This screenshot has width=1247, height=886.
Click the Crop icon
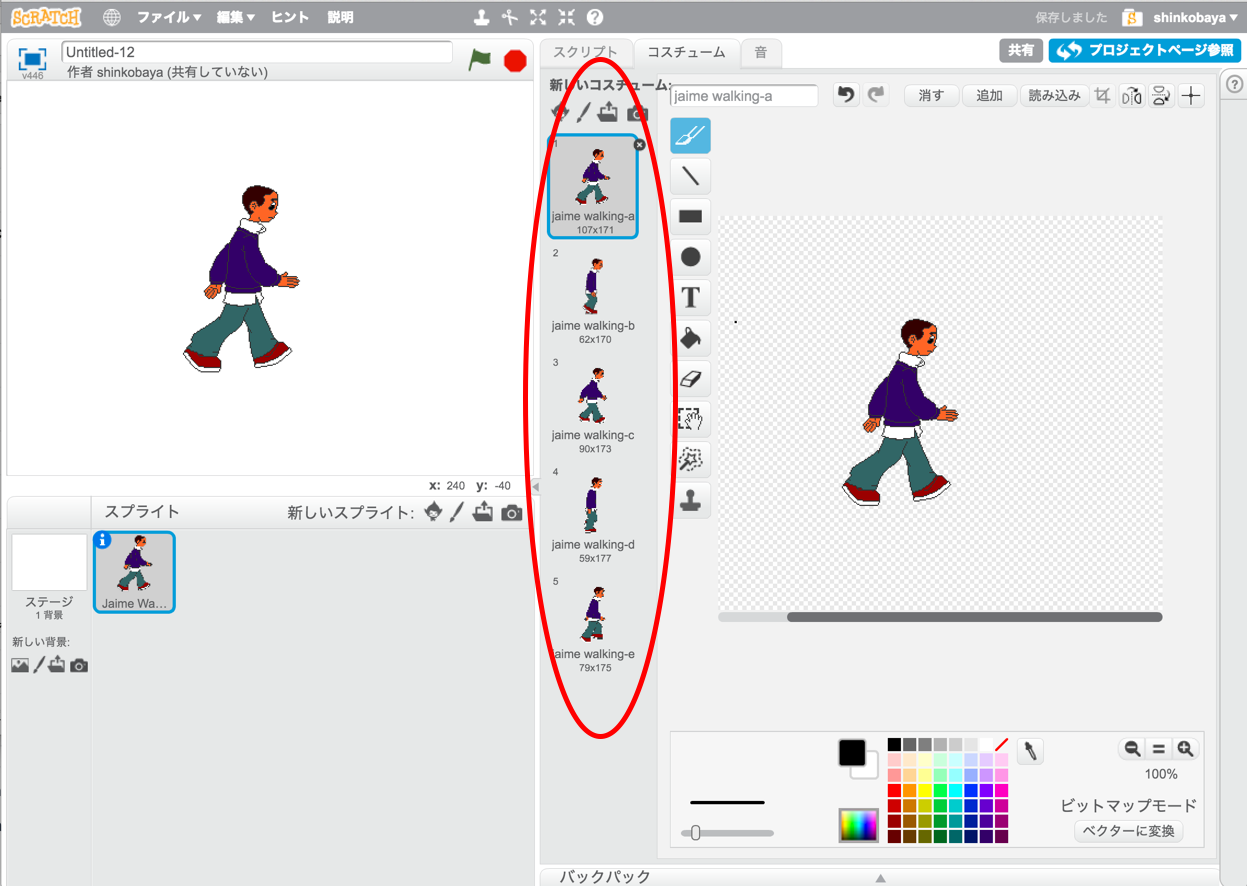click(x=1103, y=96)
